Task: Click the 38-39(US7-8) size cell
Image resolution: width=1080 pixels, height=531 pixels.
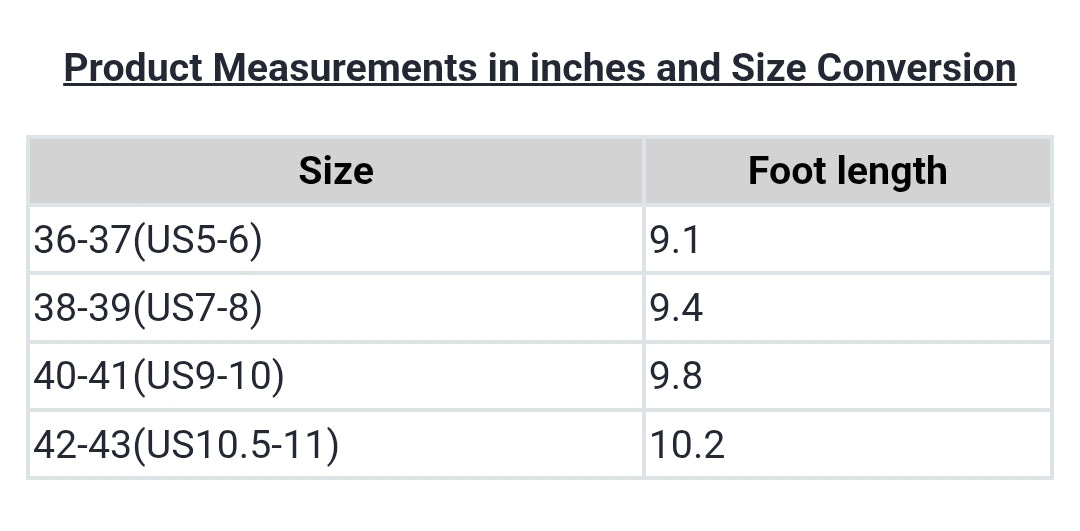Action: coord(147,308)
